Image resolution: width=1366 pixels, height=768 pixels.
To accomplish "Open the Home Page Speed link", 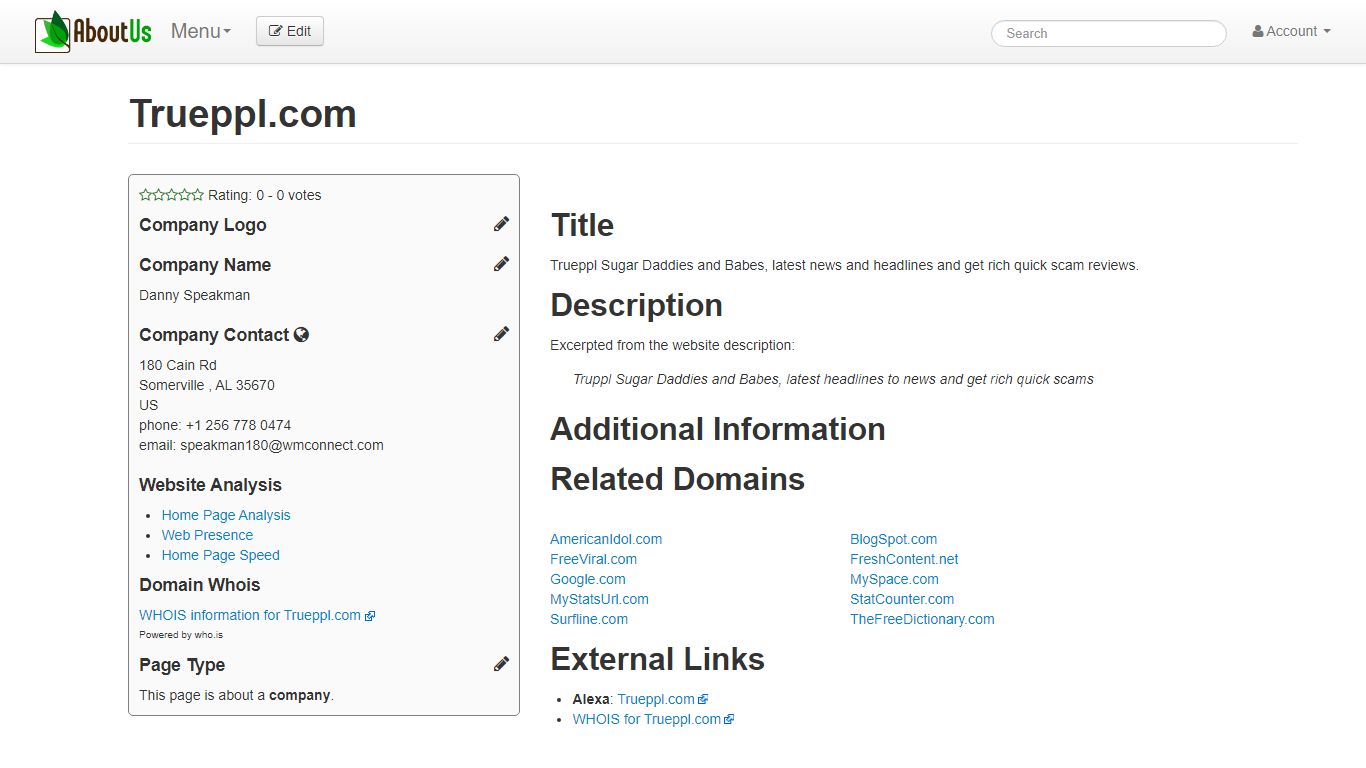I will (221, 555).
